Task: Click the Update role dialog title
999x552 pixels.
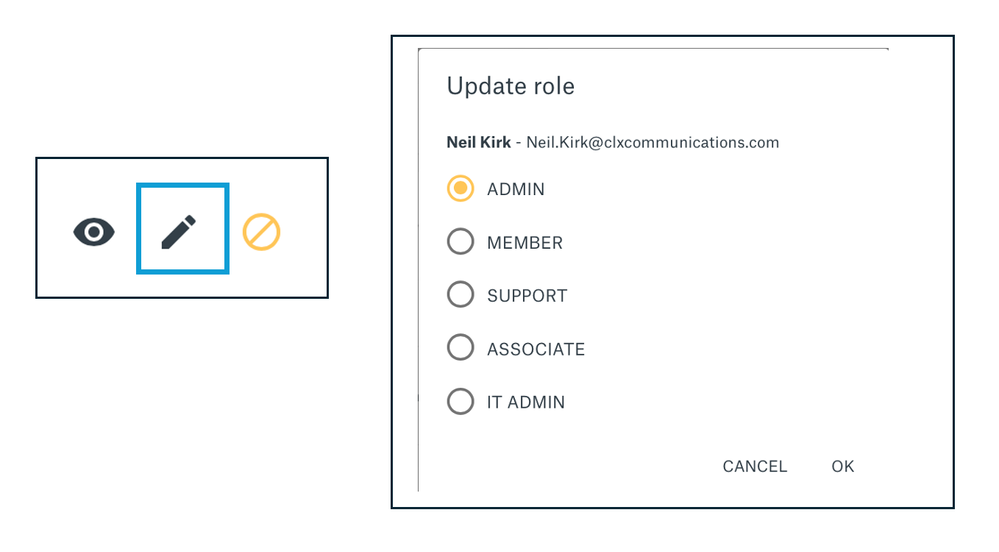Action: (510, 86)
